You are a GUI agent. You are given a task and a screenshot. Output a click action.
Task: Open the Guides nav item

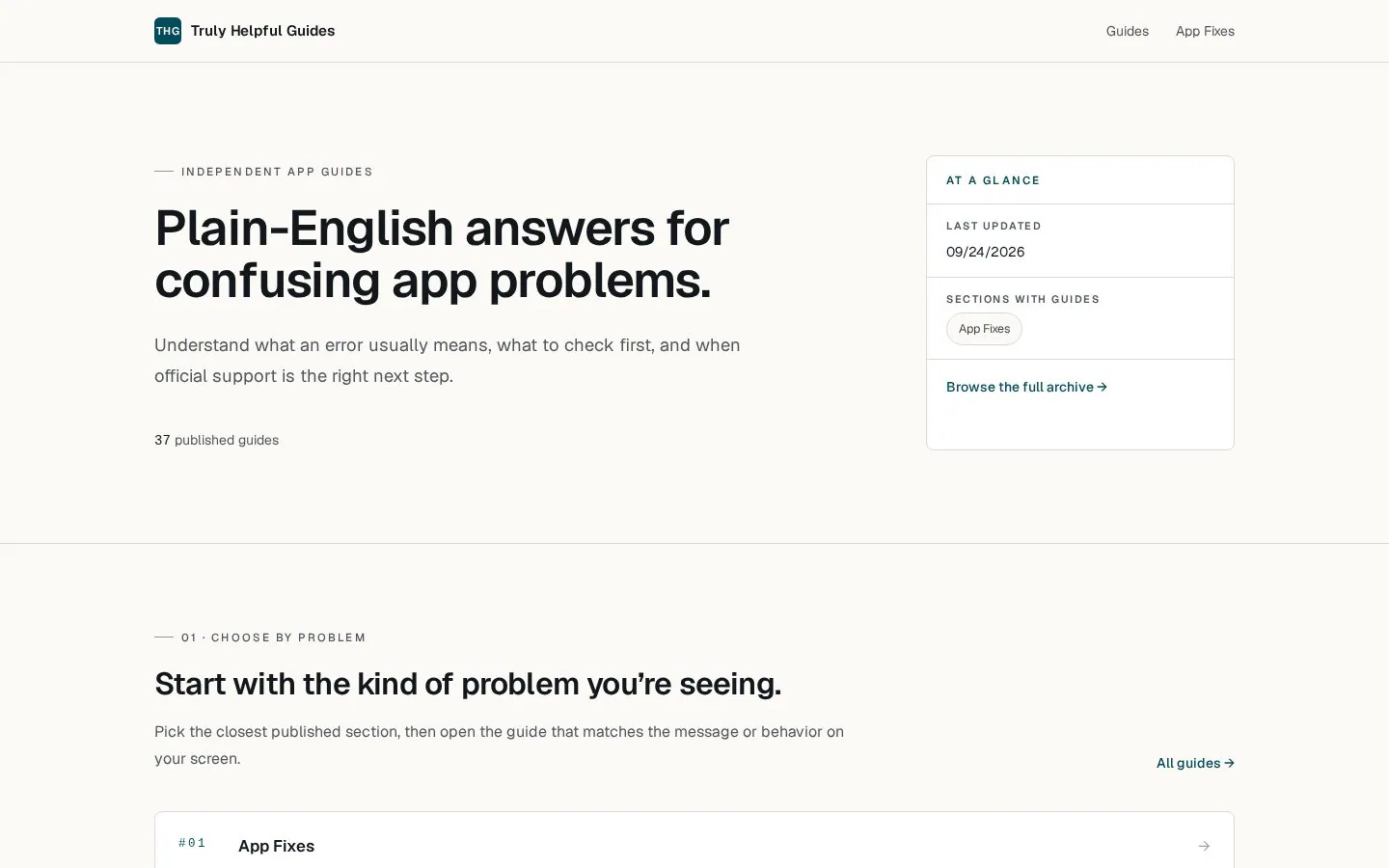coord(1127,31)
